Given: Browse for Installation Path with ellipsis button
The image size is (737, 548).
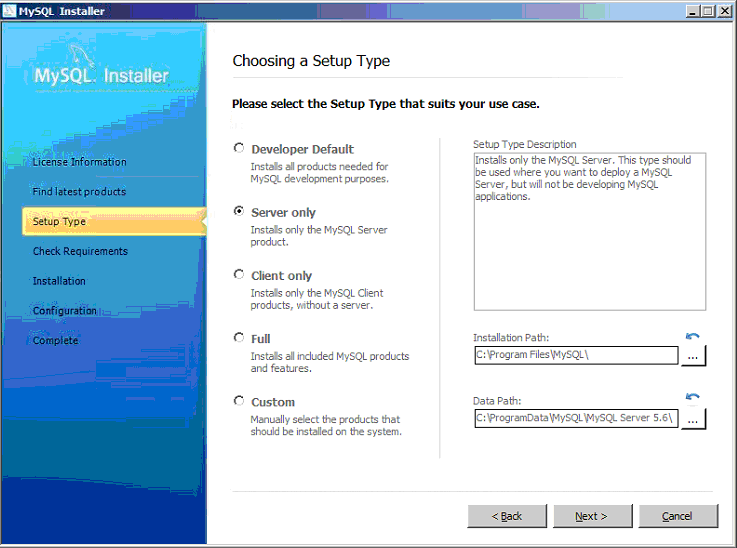Looking at the screenshot, I should pyautogui.click(x=692, y=356).
